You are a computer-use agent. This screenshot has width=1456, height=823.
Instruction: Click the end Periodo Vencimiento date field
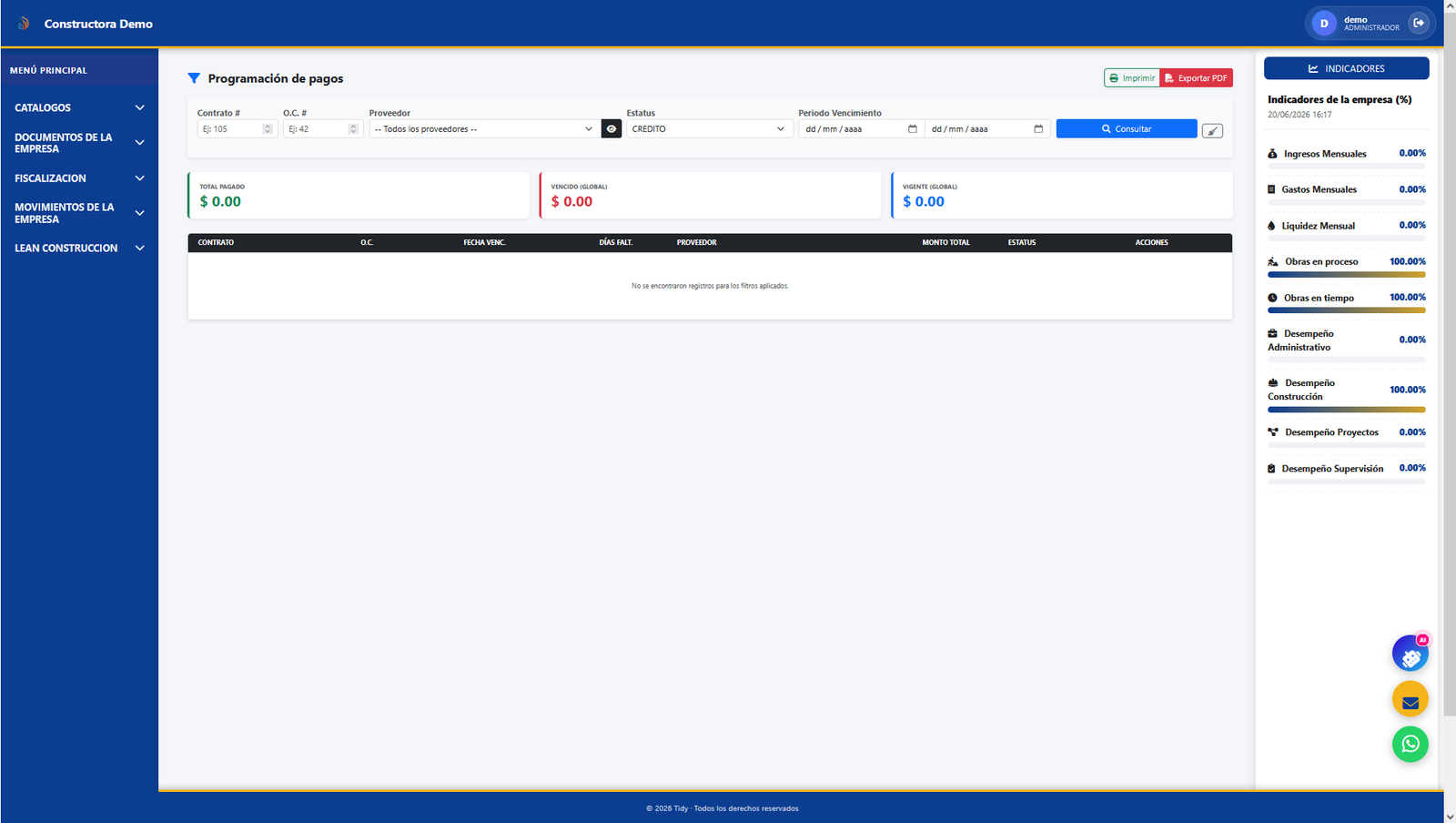coord(987,129)
